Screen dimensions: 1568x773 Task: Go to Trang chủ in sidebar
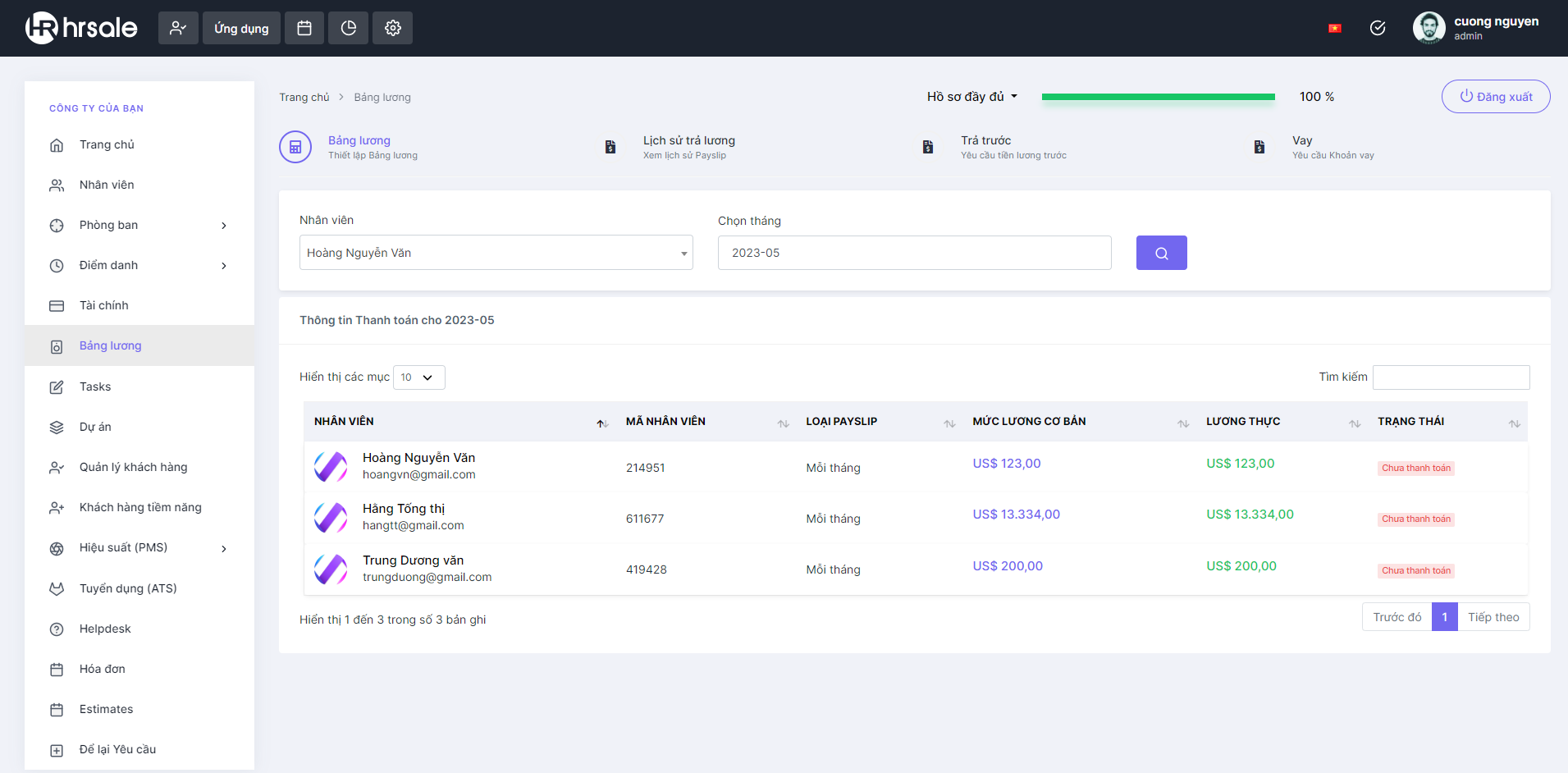point(139,144)
